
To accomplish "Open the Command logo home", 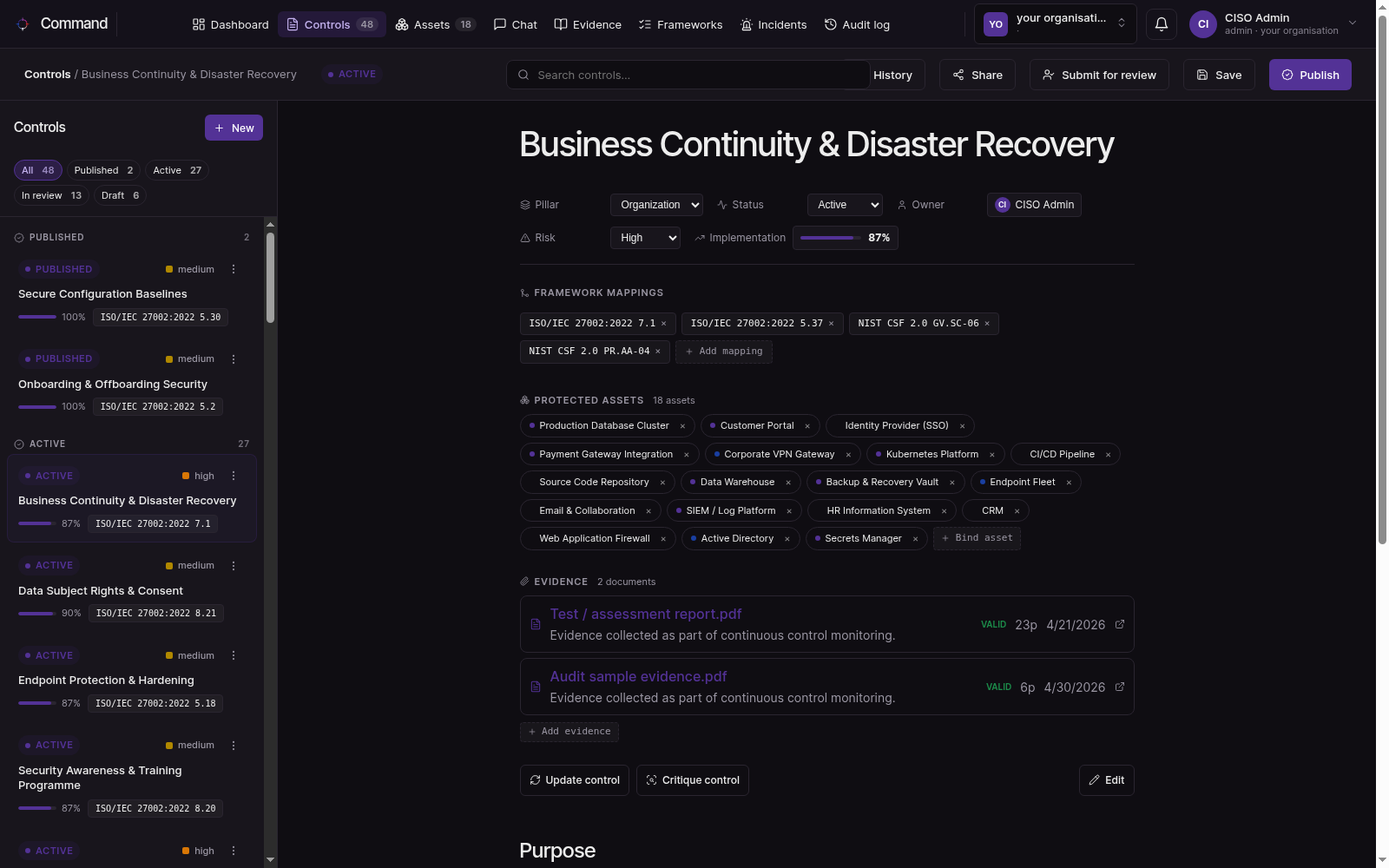I will click(62, 23).
